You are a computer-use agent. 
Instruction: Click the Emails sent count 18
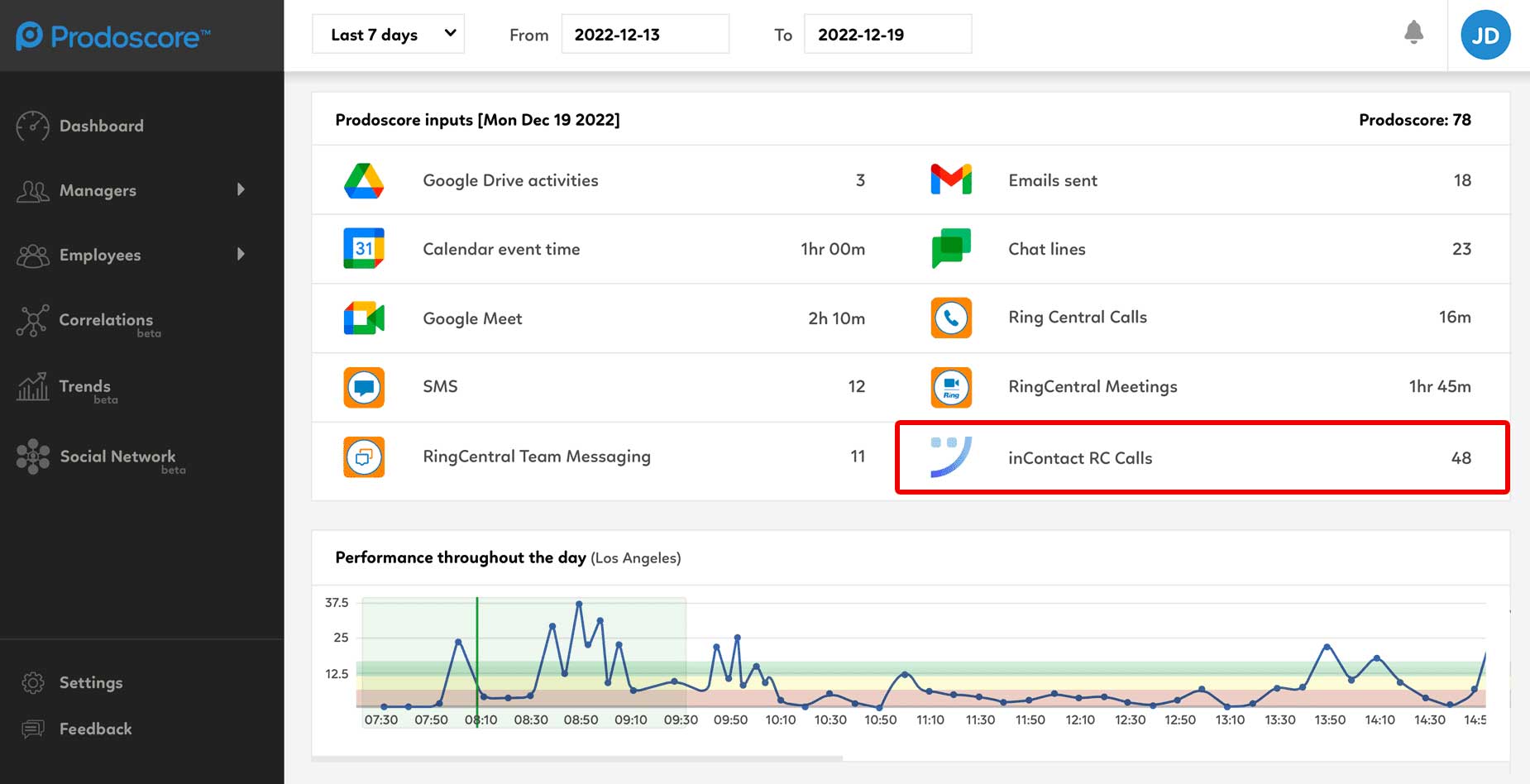click(x=1462, y=180)
